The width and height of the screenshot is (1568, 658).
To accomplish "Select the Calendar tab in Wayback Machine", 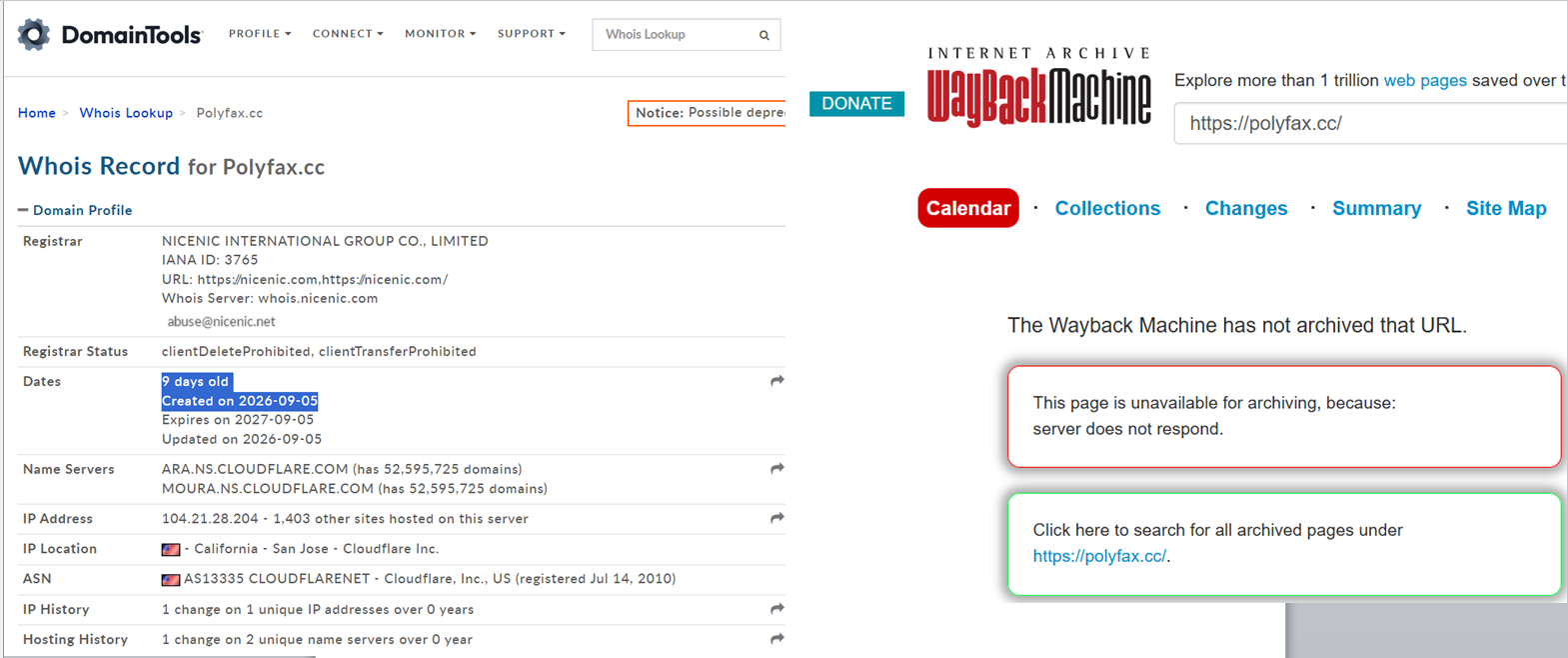I will tap(968, 208).
